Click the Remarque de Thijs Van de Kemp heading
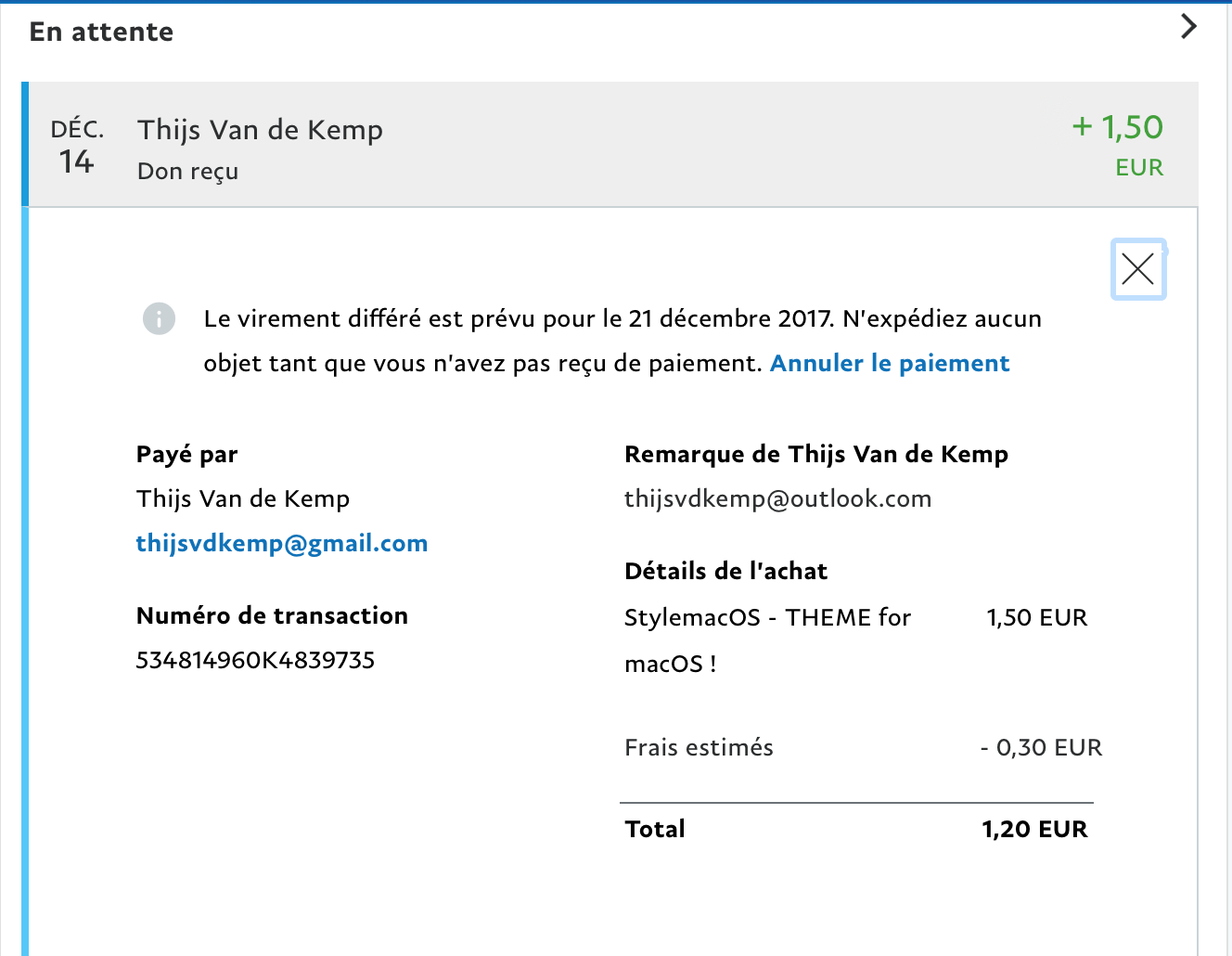This screenshot has width=1232, height=956. click(x=815, y=454)
